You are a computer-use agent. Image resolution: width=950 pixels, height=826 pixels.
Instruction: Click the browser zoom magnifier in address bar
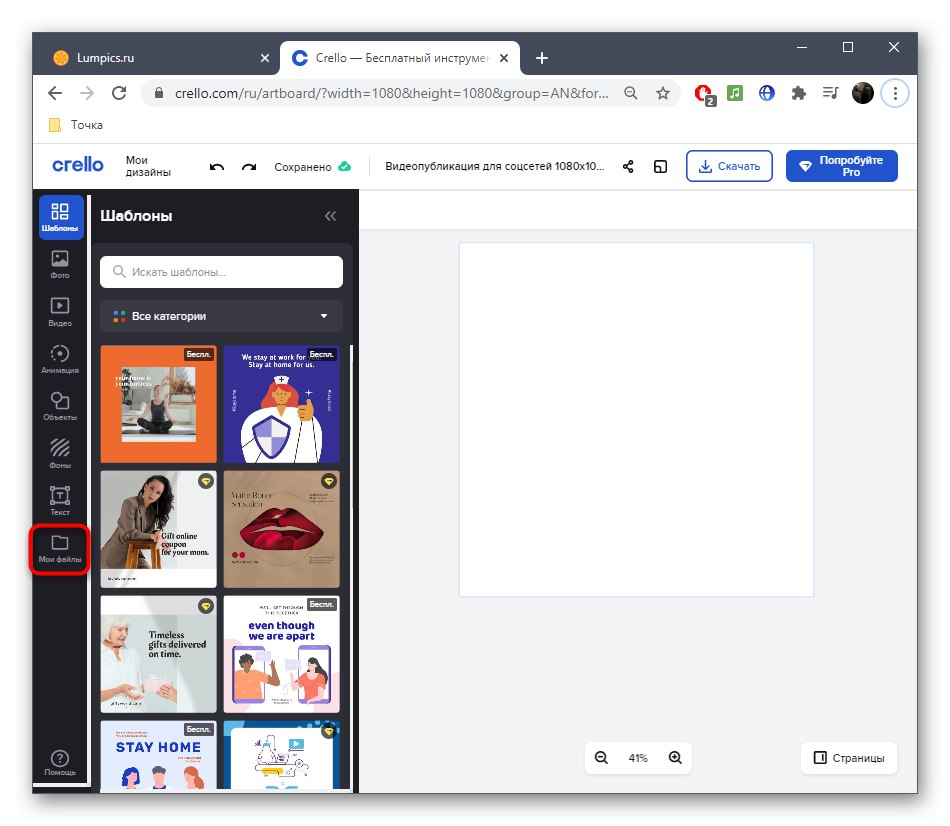631,93
